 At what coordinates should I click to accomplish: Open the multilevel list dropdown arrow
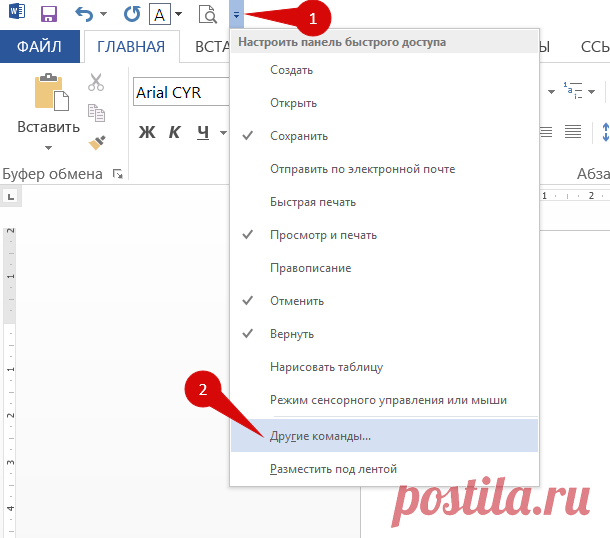(592, 92)
